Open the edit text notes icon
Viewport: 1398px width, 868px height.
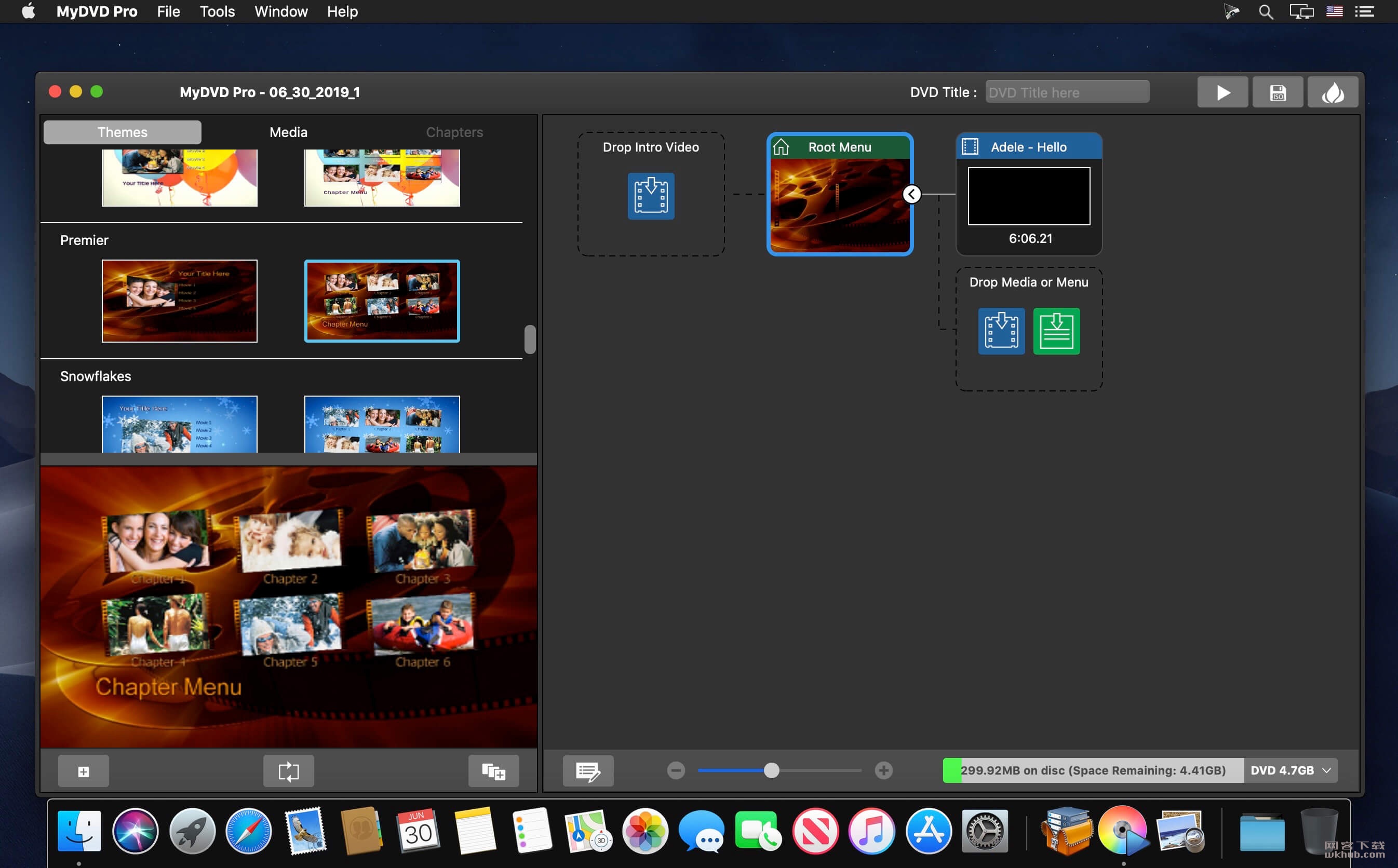pyautogui.click(x=588, y=771)
